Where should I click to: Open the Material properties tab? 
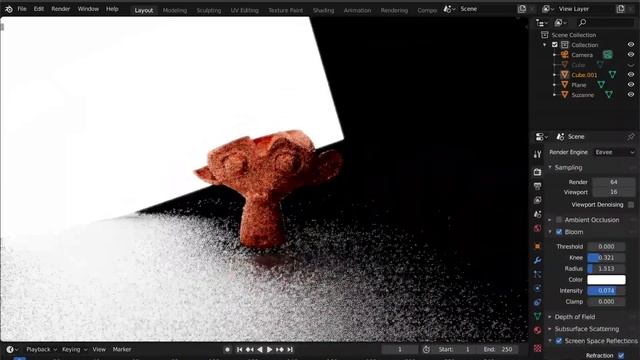point(538,330)
